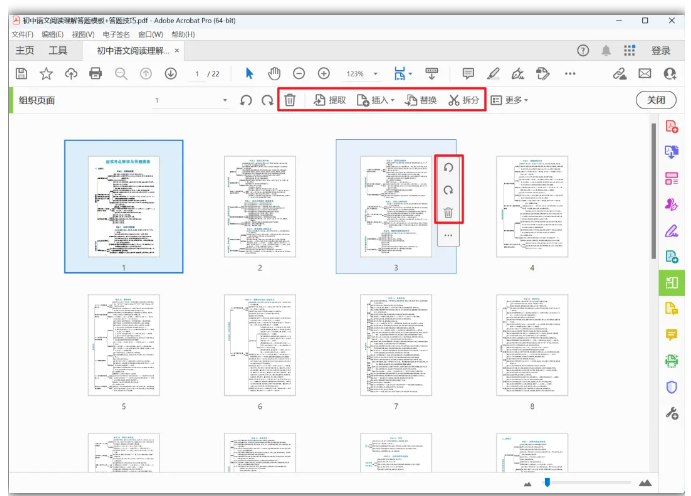Image resolution: width=691 pixels, height=496 pixels.
Task: Click the current page number field
Action: coord(197,74)
